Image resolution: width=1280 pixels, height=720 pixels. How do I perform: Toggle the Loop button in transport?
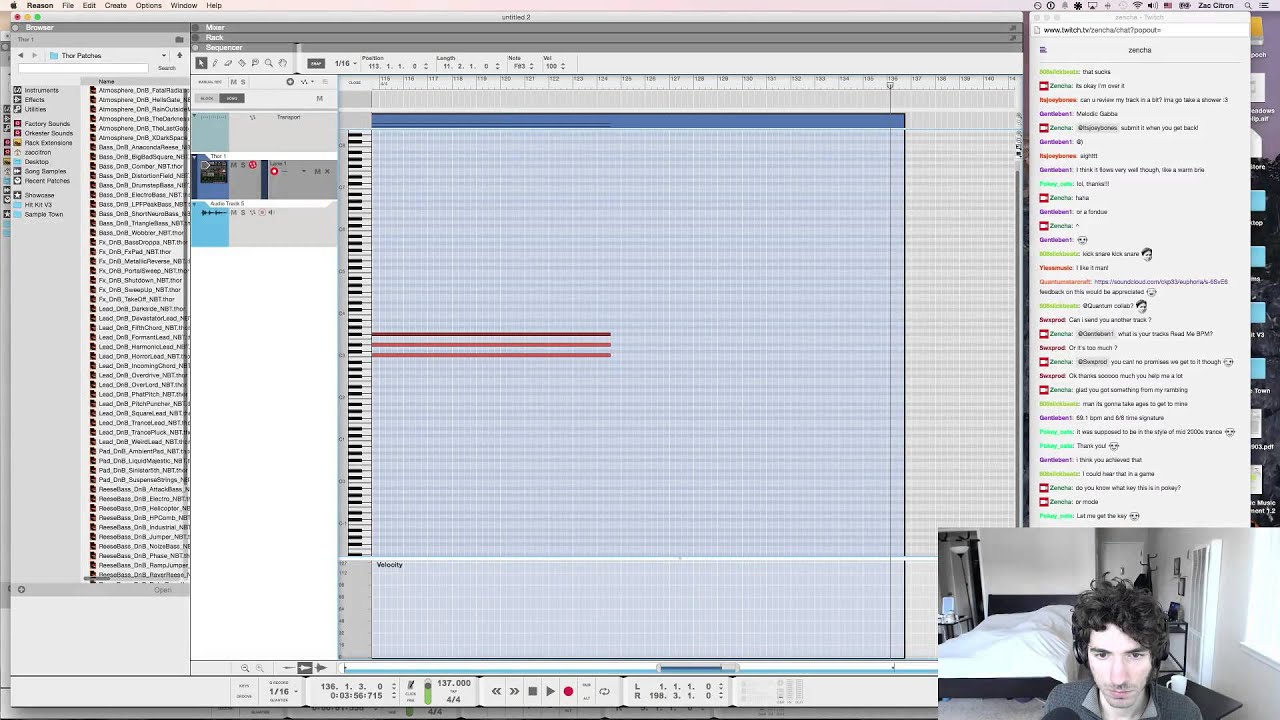604,691
